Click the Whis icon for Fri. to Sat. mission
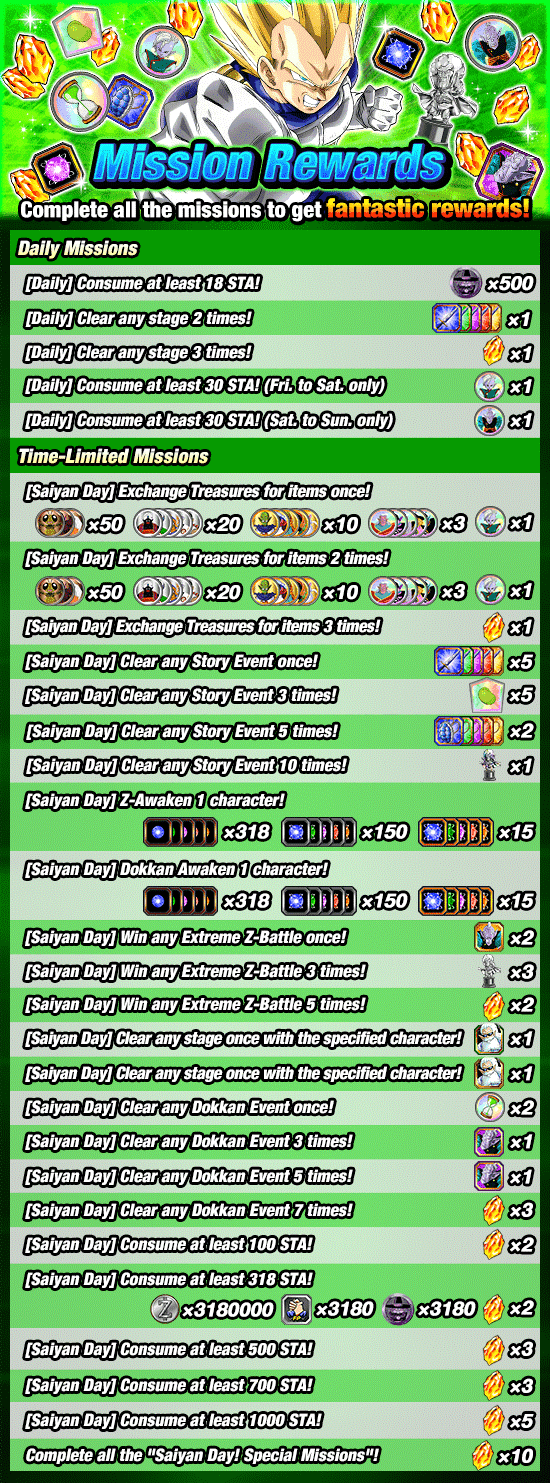The height and width of the screenshot is (1483, 550). (x=488, y=386)
